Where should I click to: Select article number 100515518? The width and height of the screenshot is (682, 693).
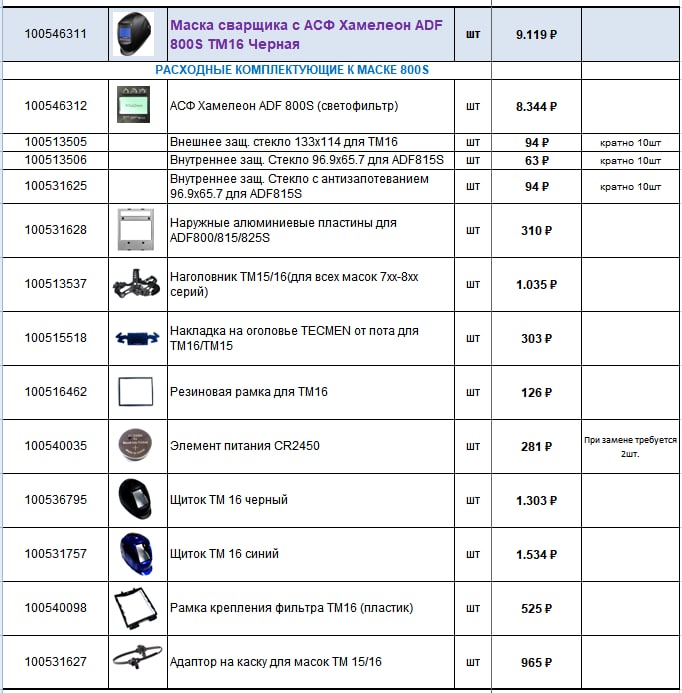(56, 338)
